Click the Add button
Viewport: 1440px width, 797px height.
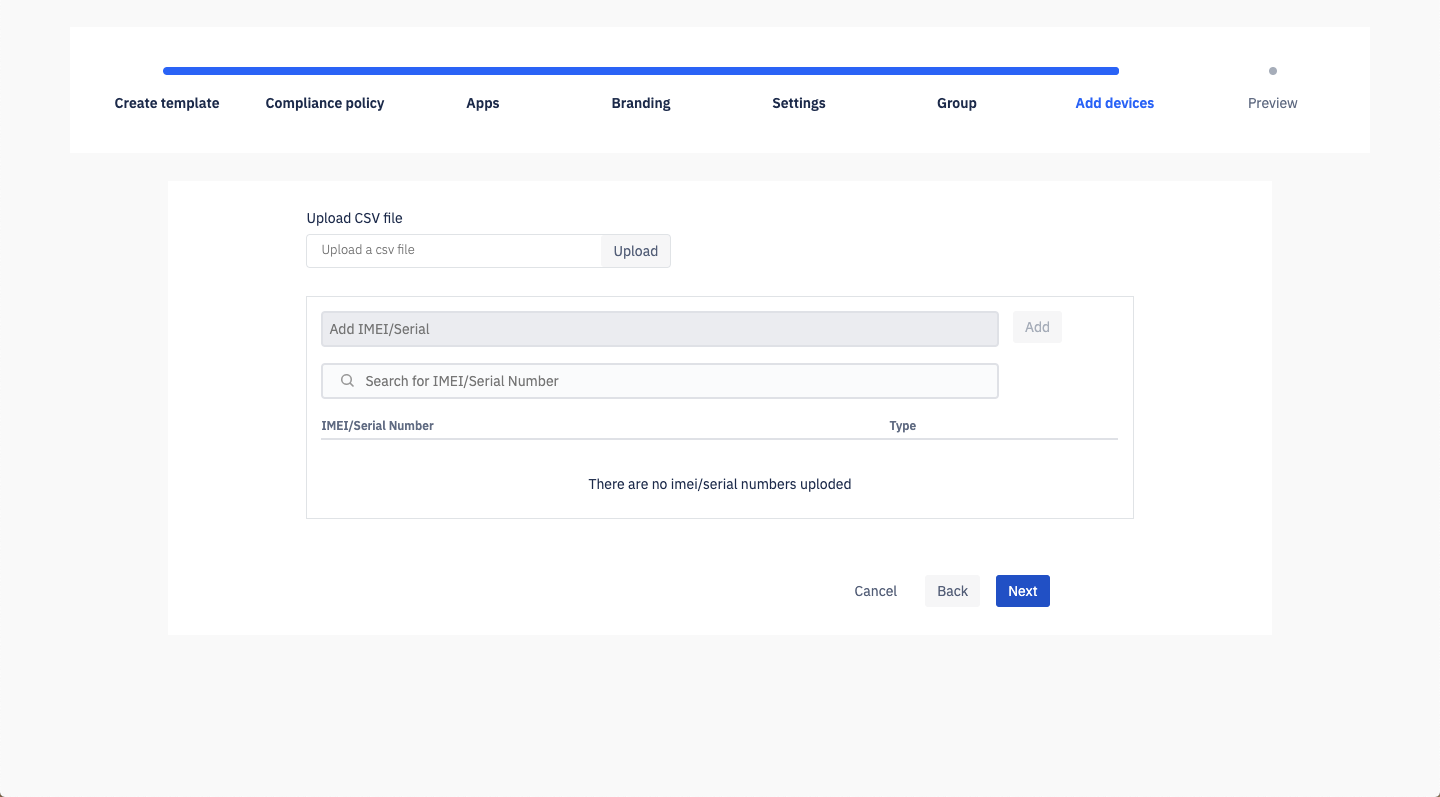pyautogui.click(x=1037, y=327)
